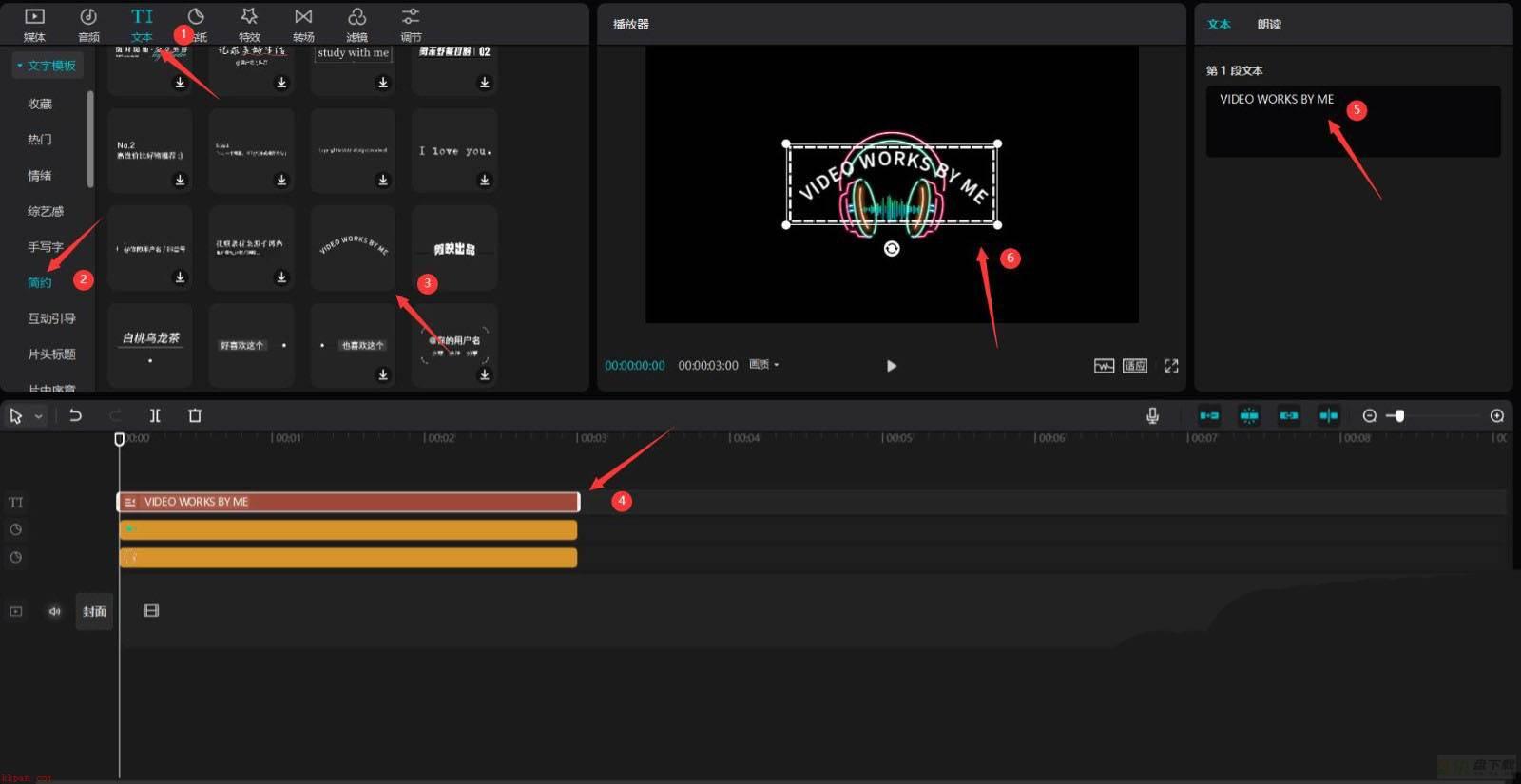Select the second orange effect clip
Viewport: 1521px width, 784px height.
coord(348,558)
